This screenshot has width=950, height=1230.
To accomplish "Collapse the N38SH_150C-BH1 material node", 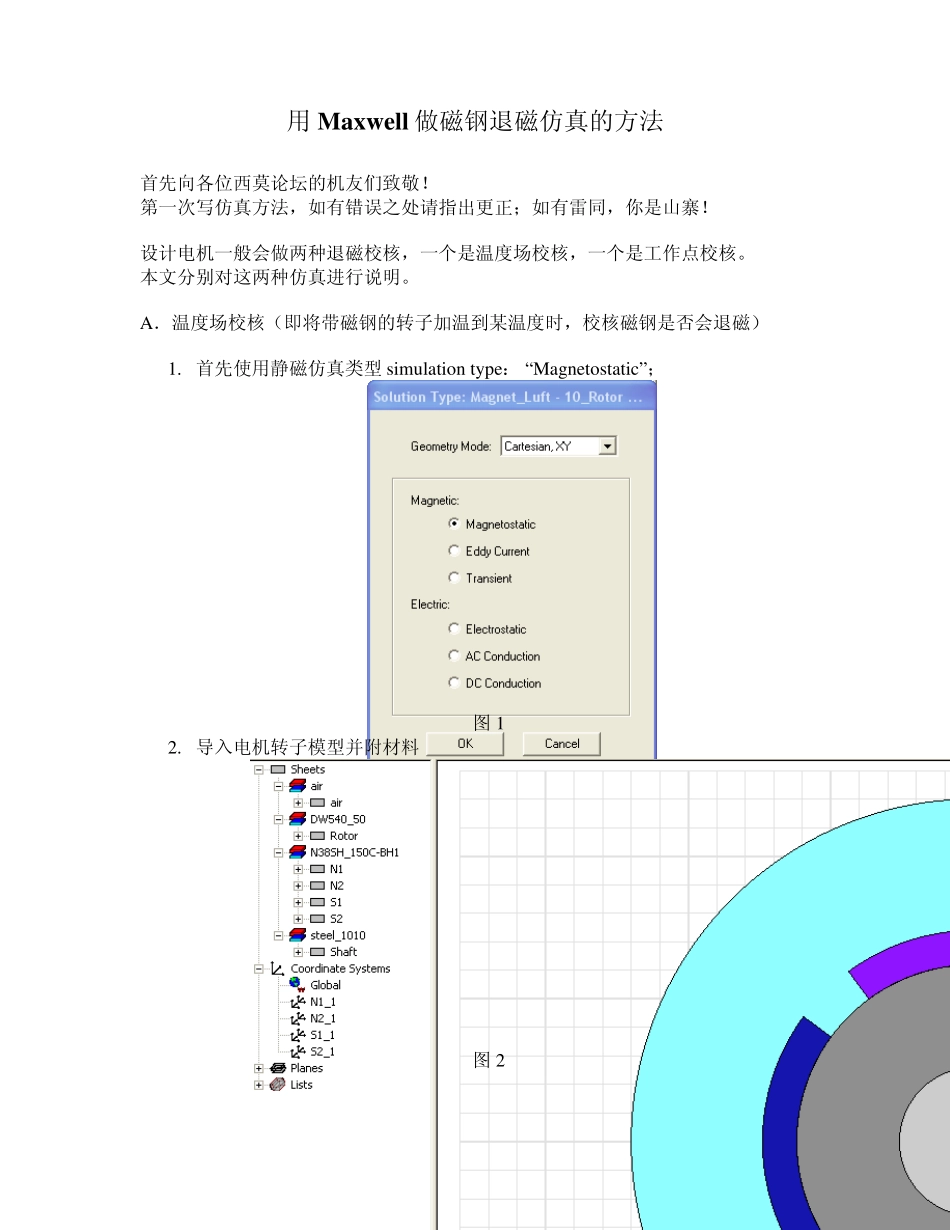I will (x=279, y=853).
